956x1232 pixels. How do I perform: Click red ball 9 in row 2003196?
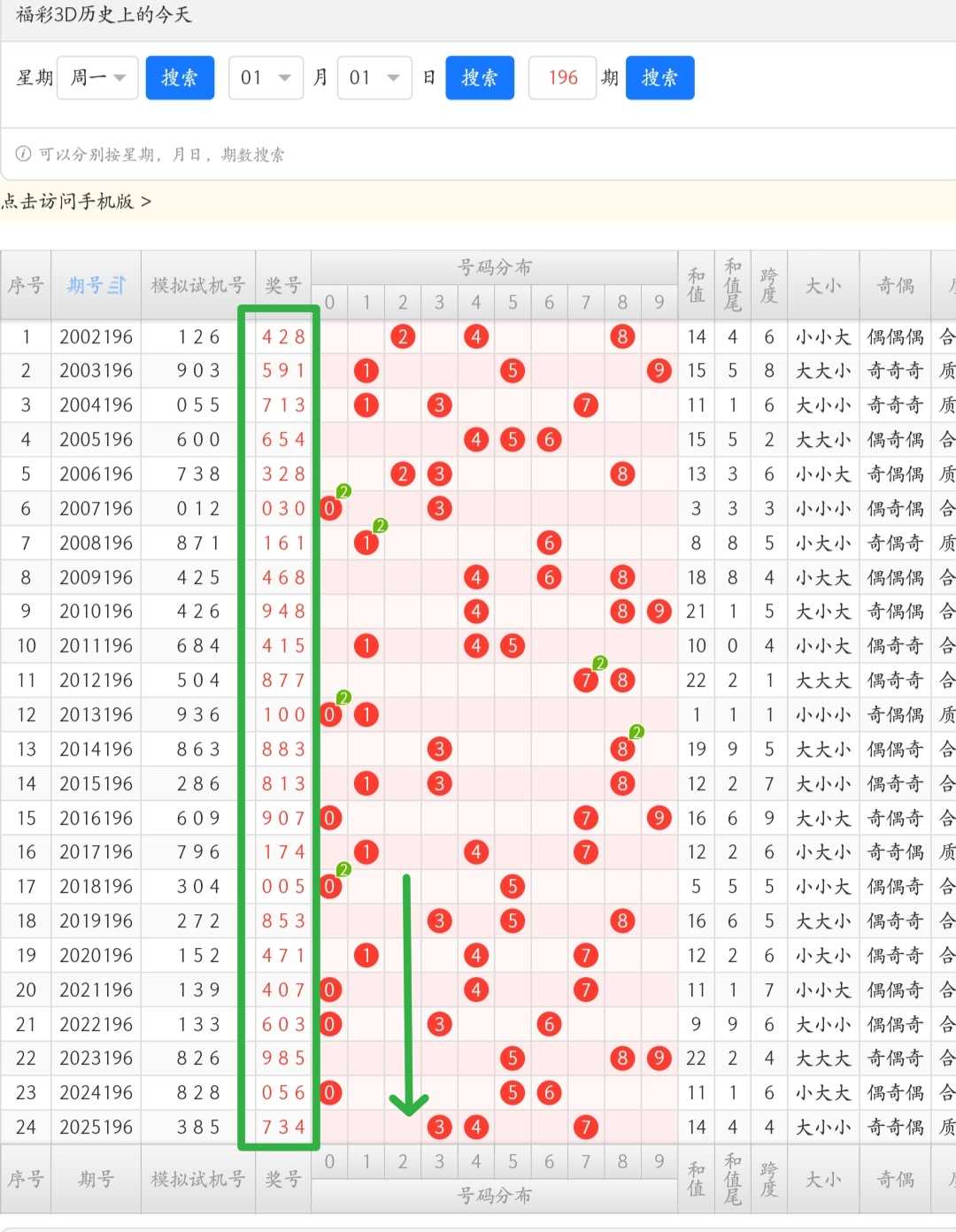[659, 371]
